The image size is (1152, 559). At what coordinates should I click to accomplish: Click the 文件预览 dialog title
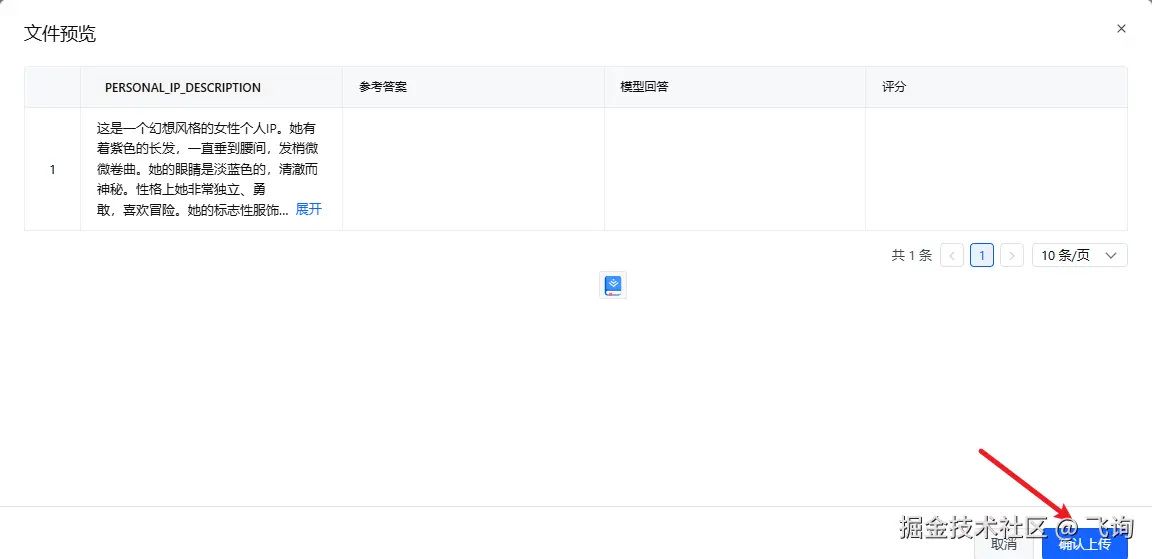pos(60,34)
